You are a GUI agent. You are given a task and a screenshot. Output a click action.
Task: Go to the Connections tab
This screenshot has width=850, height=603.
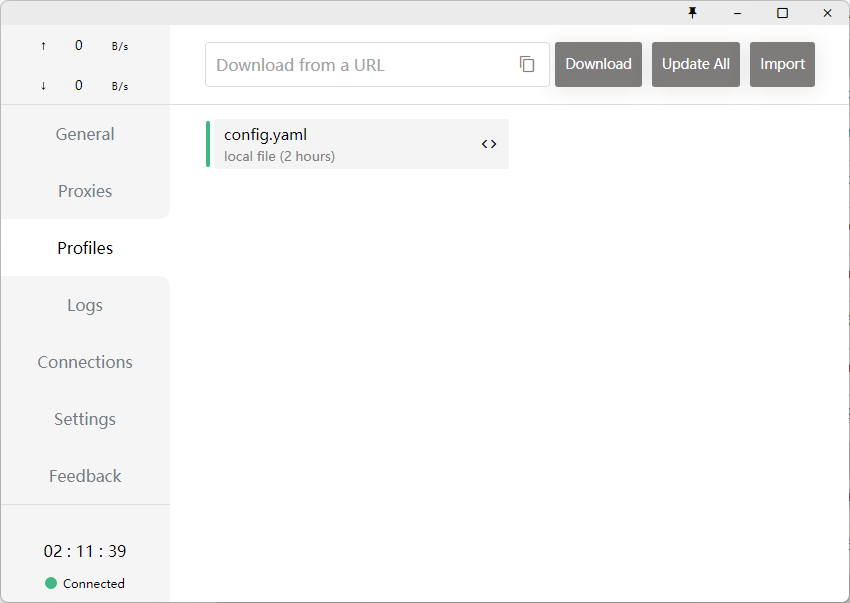(x=85, y=362)
